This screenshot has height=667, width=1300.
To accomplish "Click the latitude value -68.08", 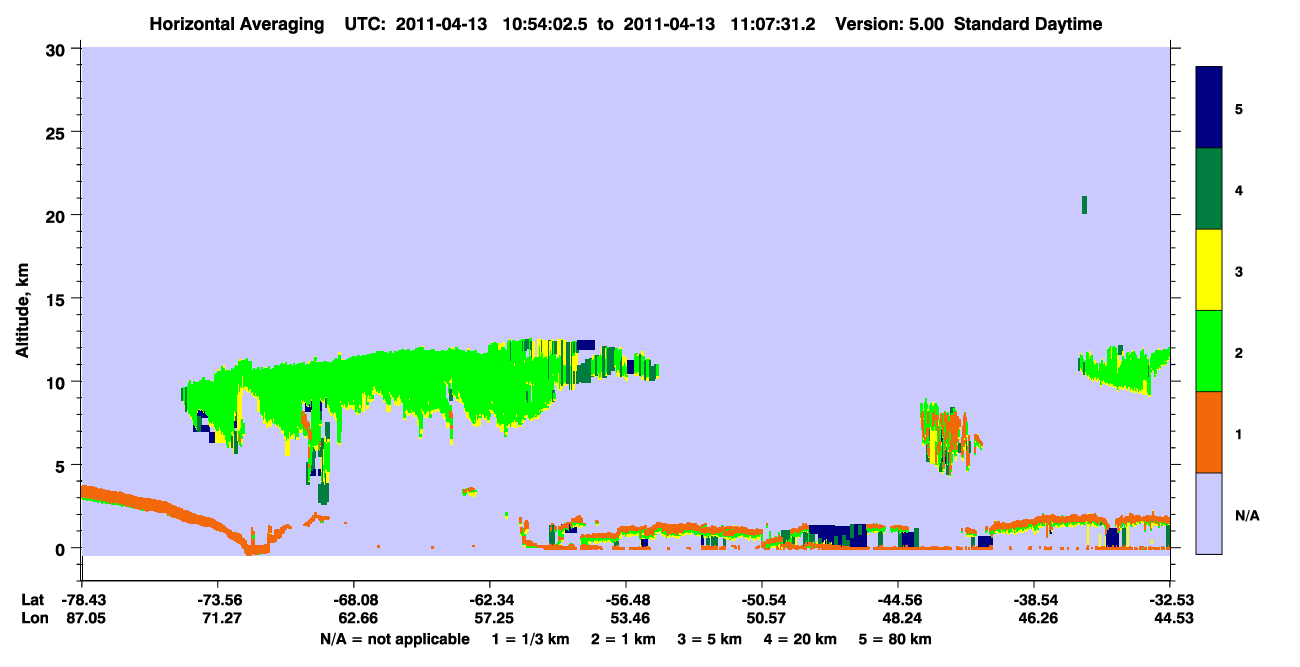I will pyautogui.click(x=353, y=600).
